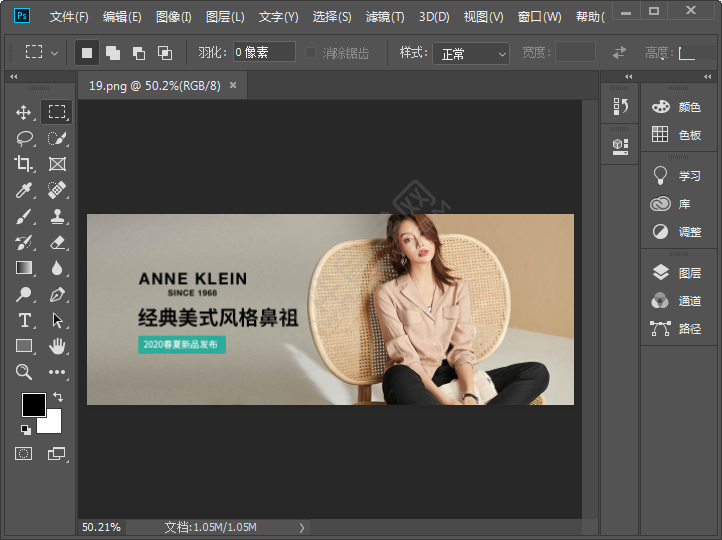The width and height of the screenshot is (722, 540).
Task: Open the 滤镜(T) menu
Action: click(385, 17)
